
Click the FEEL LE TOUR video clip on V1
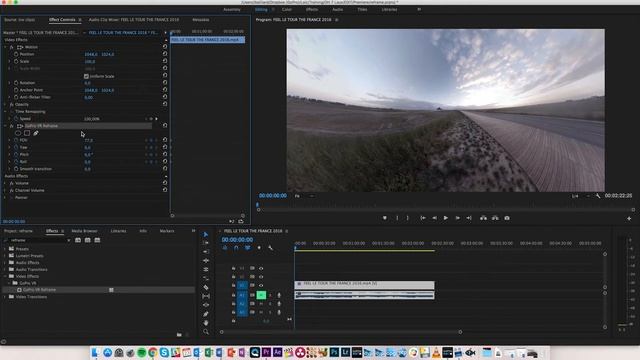coord(364,285)
